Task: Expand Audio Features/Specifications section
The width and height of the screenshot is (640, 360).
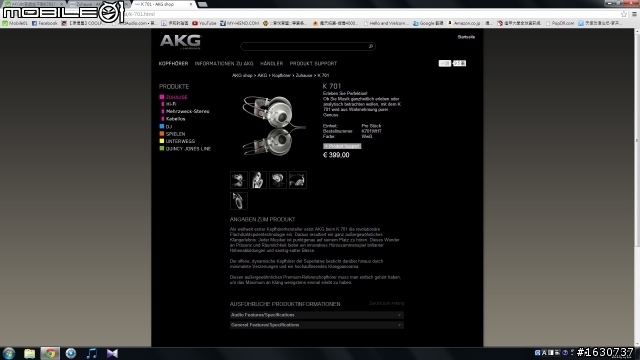Action: (317, 315)
